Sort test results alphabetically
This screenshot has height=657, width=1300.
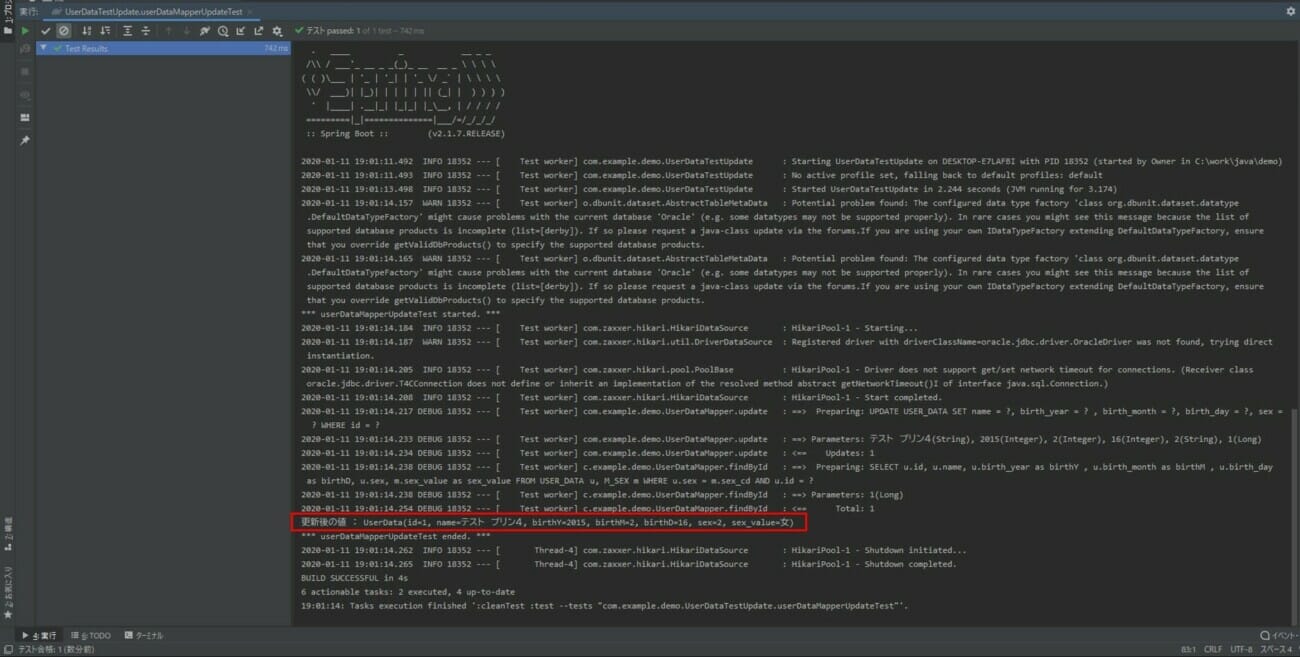tap(87, 31)
